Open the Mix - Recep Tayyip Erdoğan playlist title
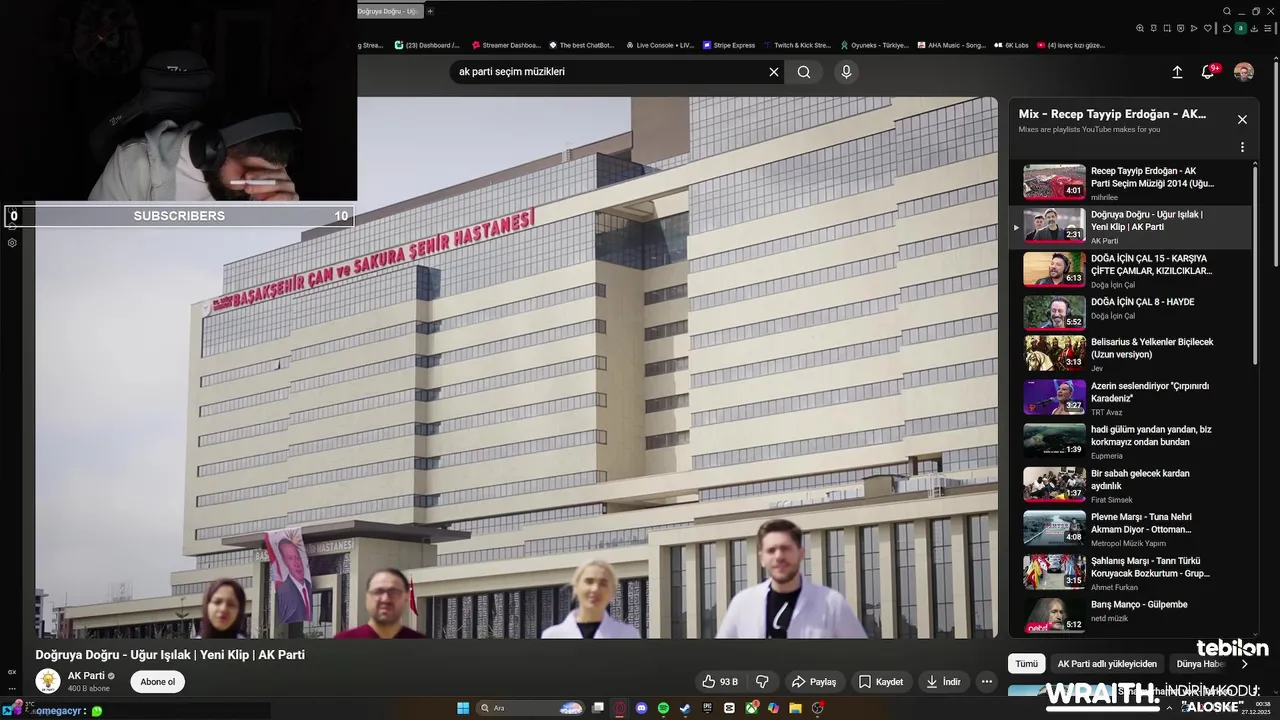This screenshot has width=1280, height=720. click(1112, 114)
